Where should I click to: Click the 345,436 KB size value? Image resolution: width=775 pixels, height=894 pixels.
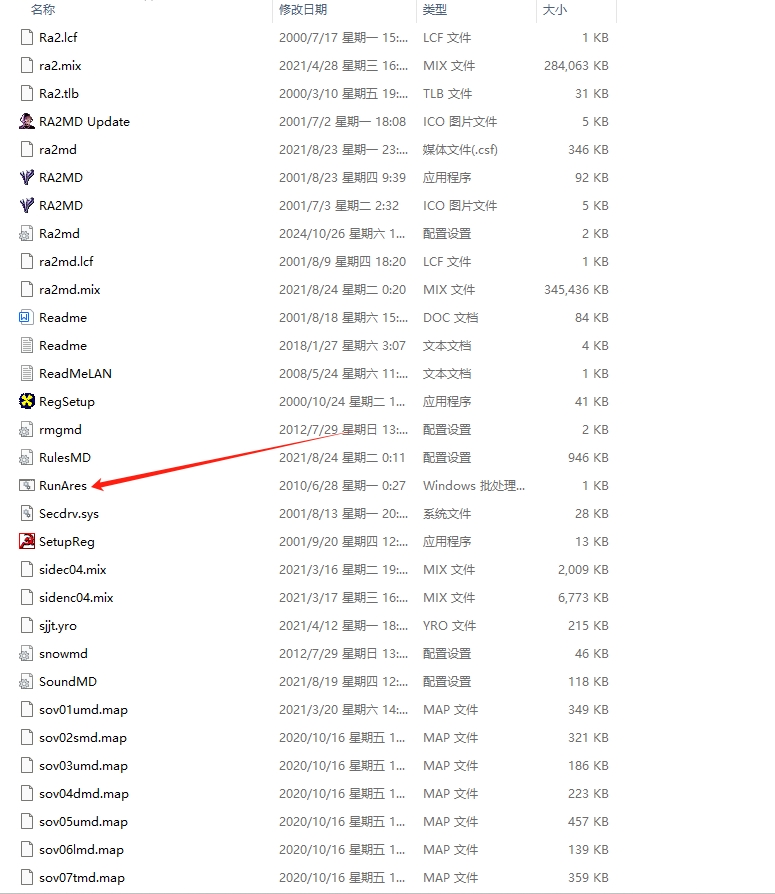click(x=576, y=290)
